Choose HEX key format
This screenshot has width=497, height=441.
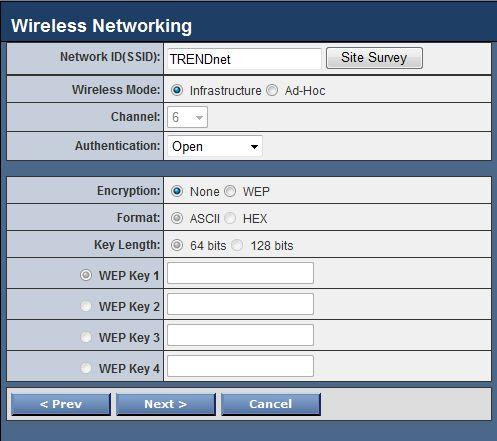point(230,218)
